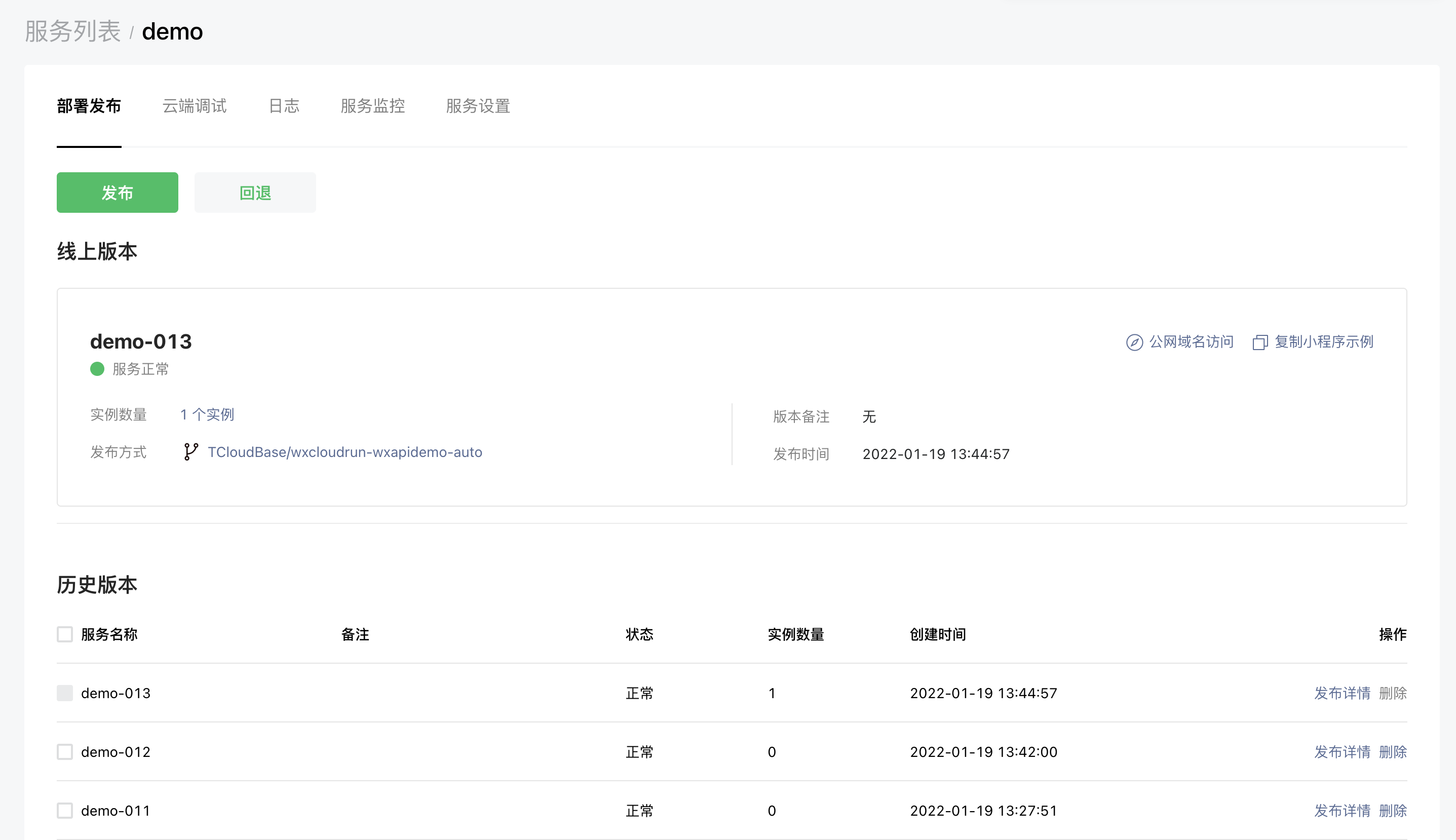Navigate back to 服务列表 breadcrumb
Viewport: 1456px width, 840px height.
coord(72,31)
